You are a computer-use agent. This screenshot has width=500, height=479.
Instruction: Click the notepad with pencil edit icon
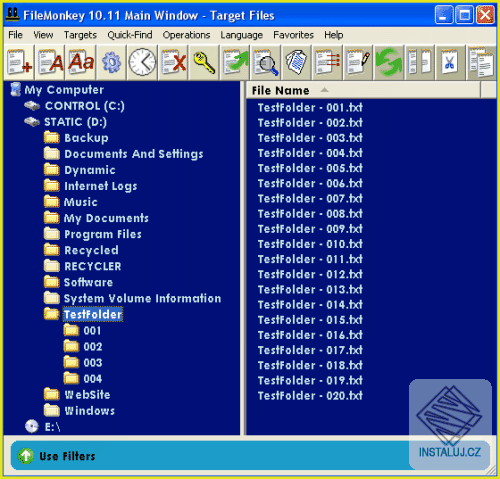coord(358,62)
